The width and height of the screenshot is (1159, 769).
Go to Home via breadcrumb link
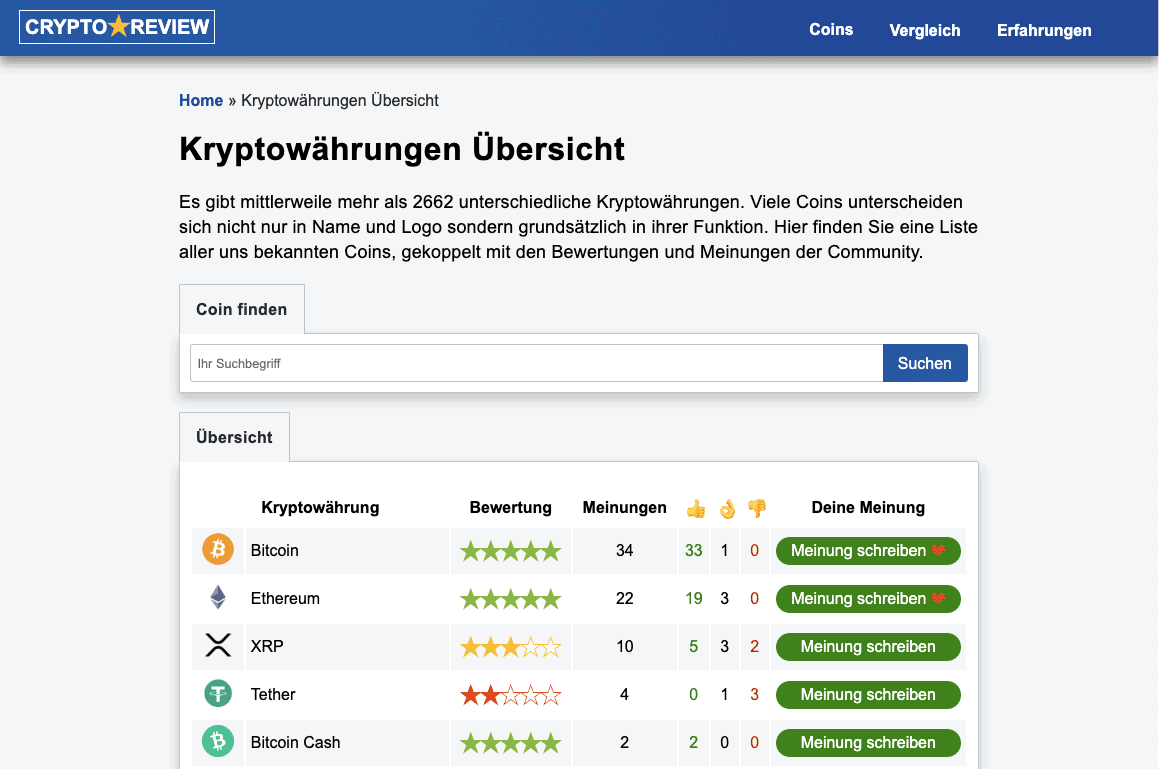pyautogui.click(x=201, y=101)
